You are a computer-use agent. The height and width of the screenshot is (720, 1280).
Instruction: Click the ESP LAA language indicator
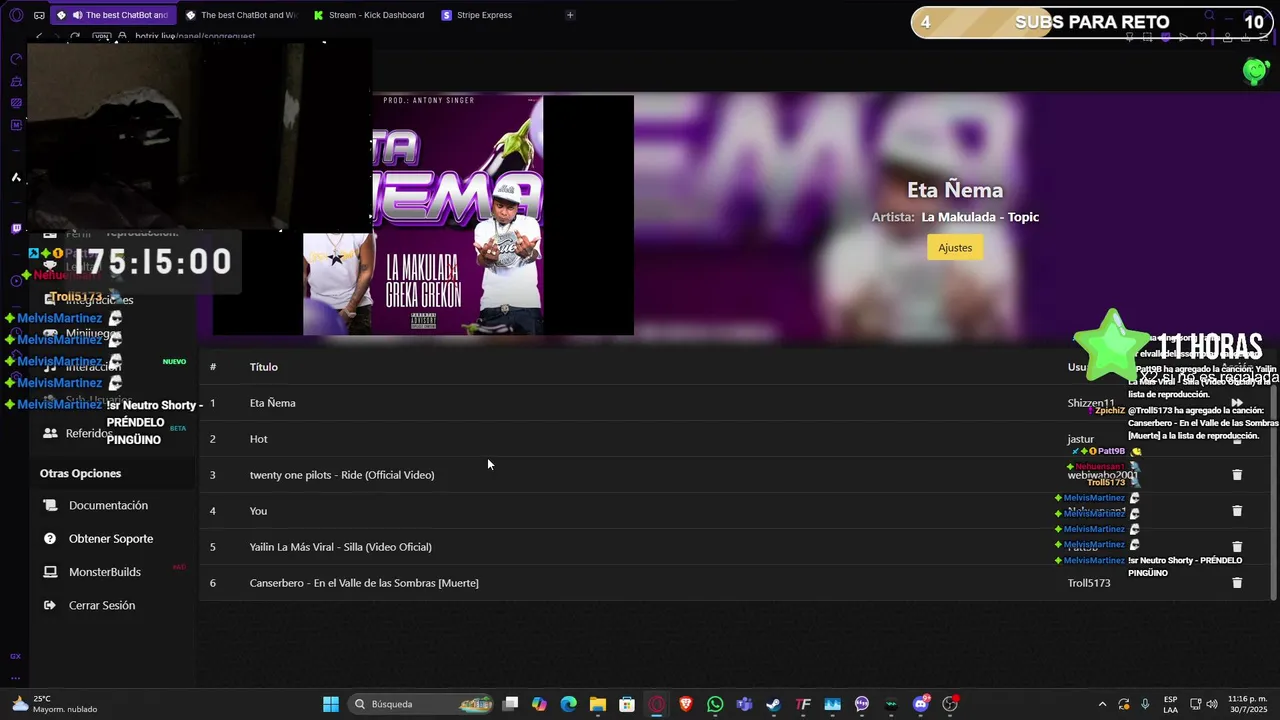[1171, 704]
